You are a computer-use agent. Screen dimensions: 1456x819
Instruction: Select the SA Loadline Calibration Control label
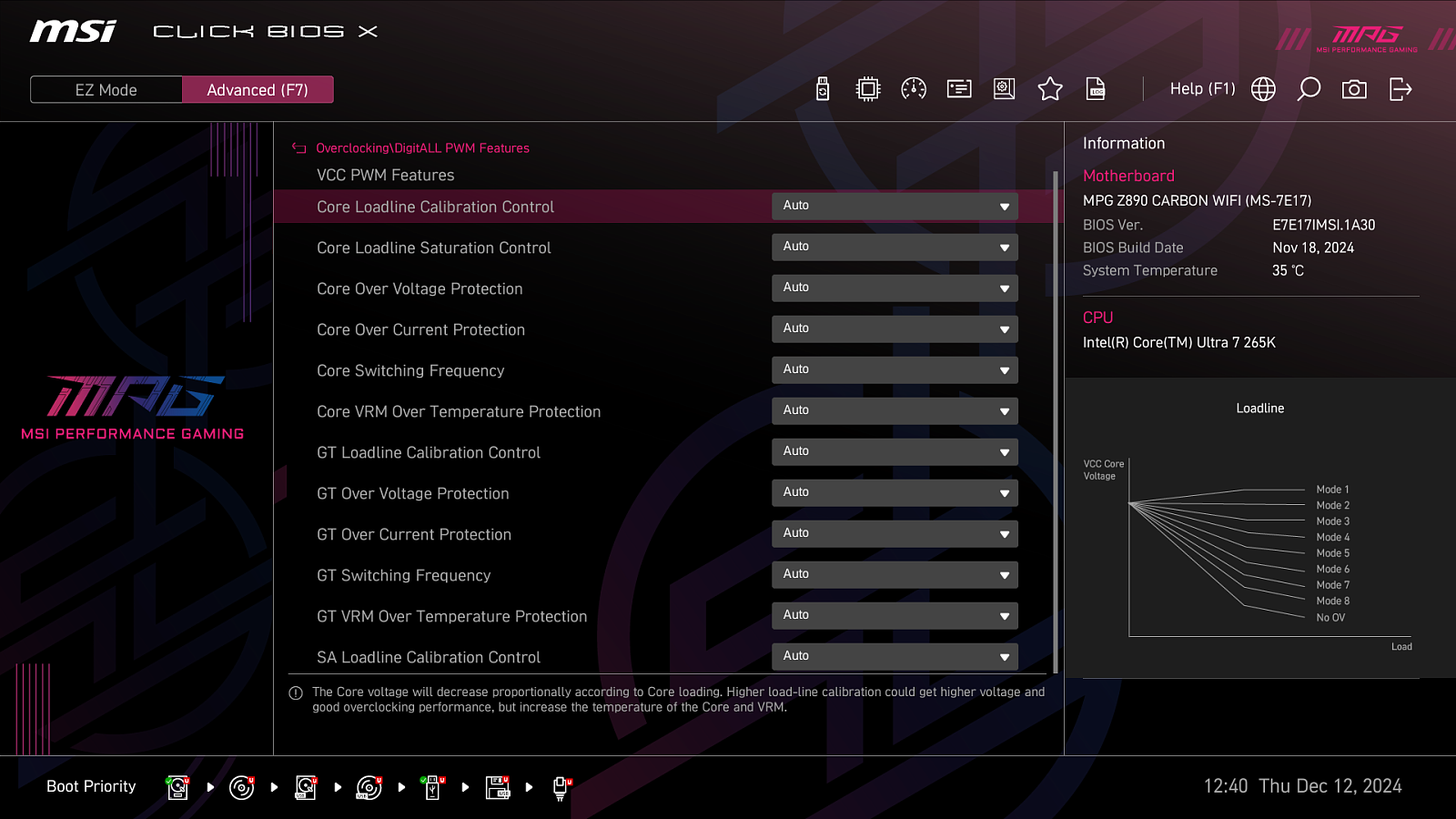[429, 658]
